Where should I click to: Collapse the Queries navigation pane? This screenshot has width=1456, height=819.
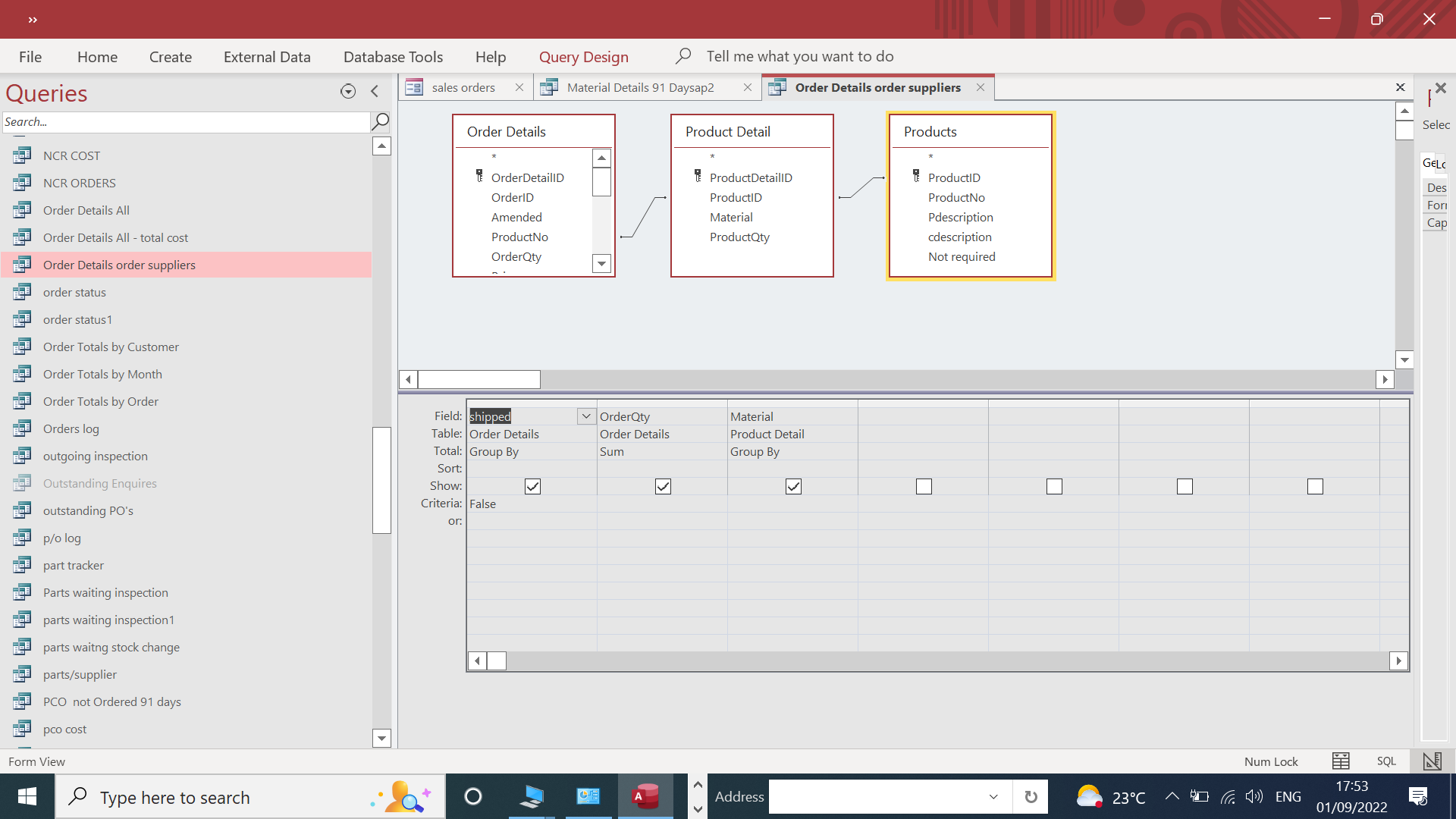pos(375,92)
